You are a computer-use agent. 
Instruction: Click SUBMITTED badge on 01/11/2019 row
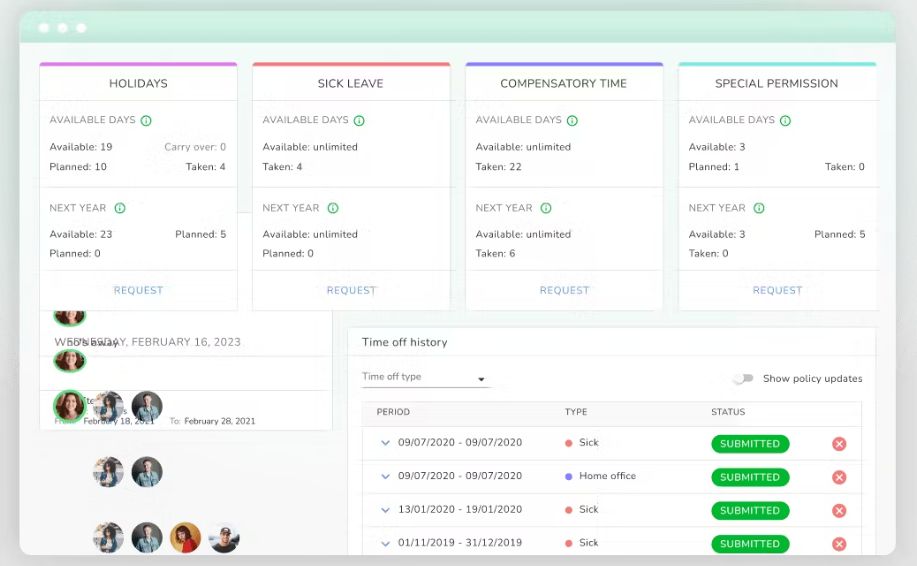tap(750, 544)
